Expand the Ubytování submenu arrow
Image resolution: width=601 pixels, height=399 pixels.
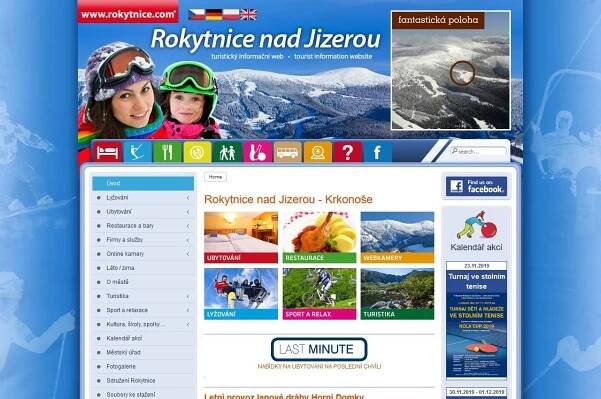tap(188, 212)
